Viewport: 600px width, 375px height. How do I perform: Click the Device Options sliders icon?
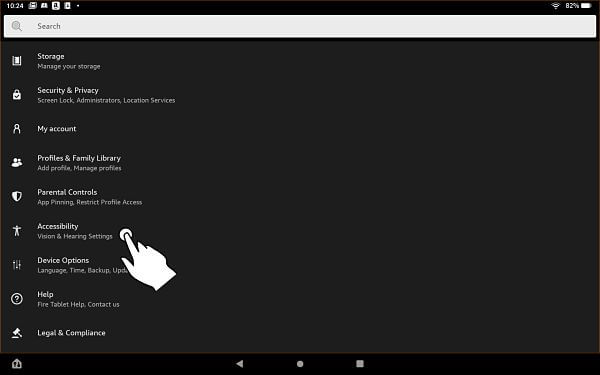pos(17,264)
